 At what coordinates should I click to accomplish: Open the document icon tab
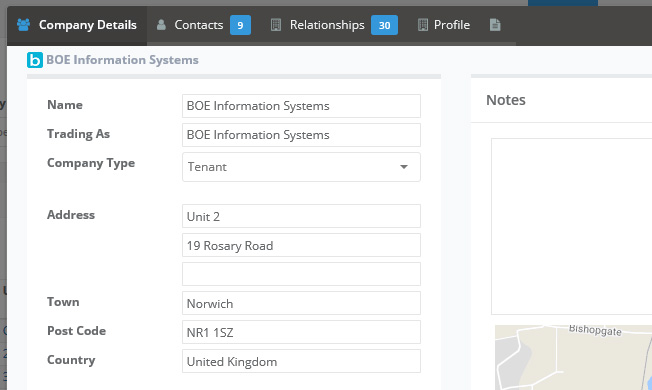click(x=495, y=25)
